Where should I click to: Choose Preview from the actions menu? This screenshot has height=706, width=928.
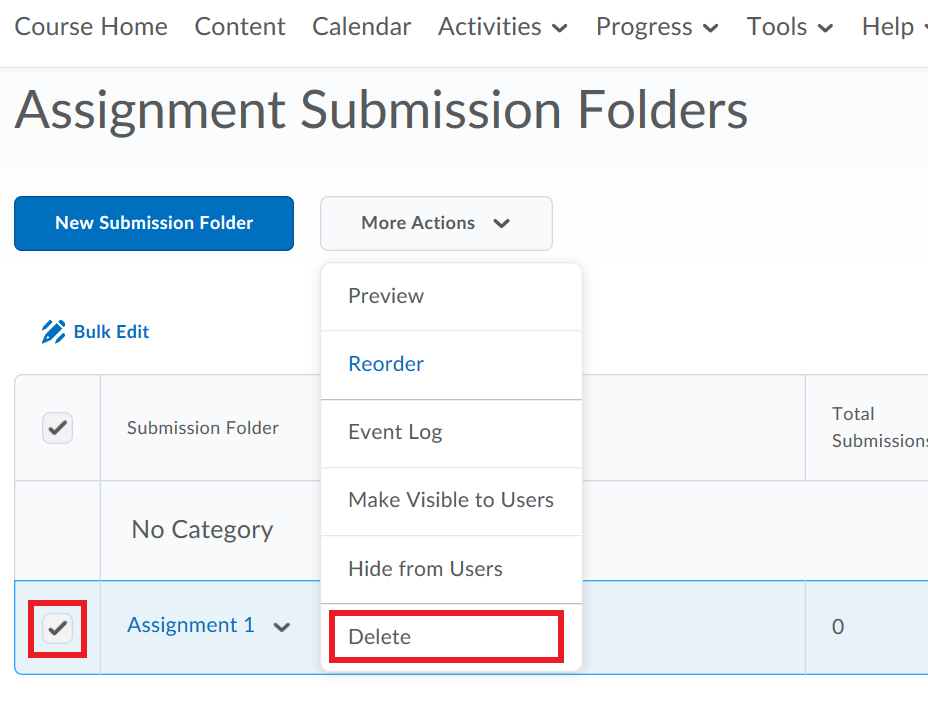click(x=386, y=296)
